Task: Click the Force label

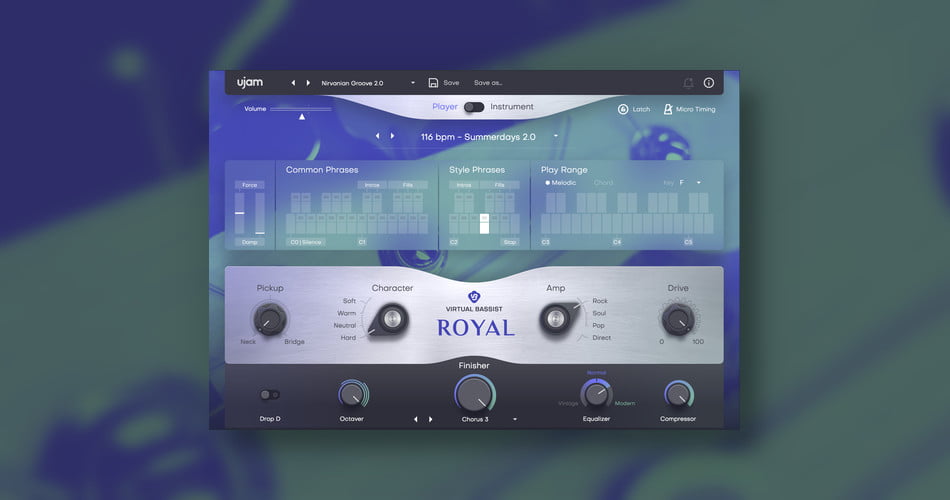Action: tap(250, 185)
